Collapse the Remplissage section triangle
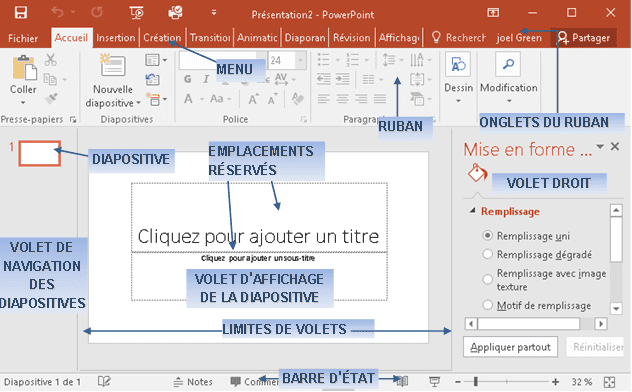Screen dimensions: 632x392 [472, 211]
